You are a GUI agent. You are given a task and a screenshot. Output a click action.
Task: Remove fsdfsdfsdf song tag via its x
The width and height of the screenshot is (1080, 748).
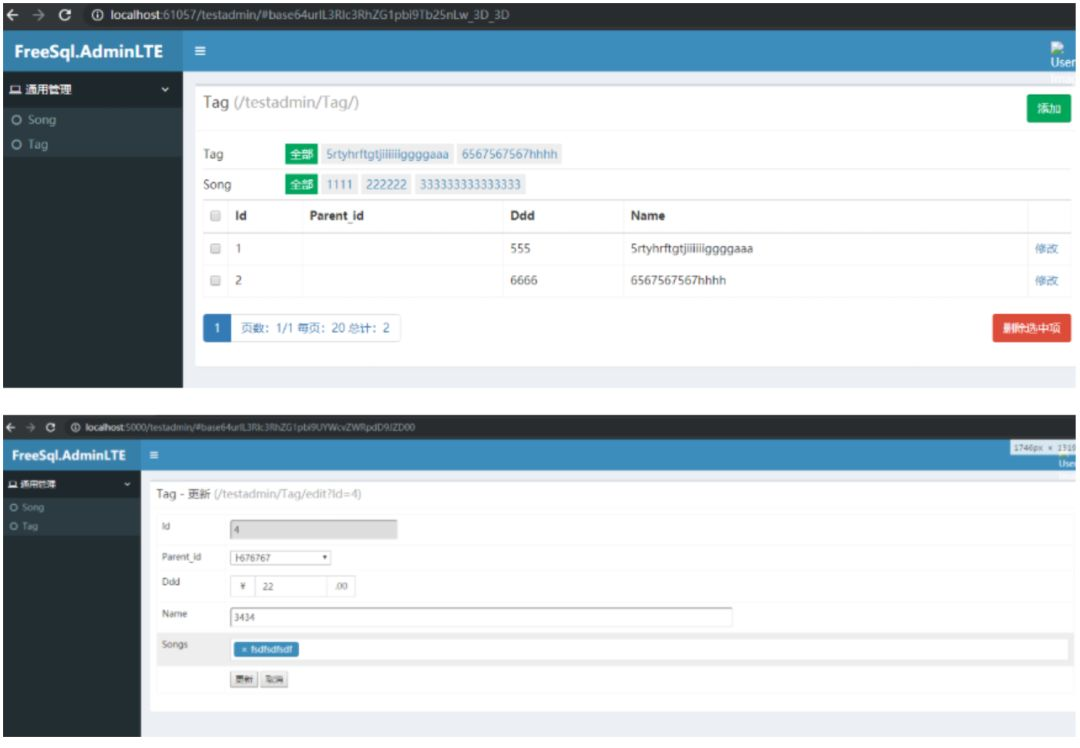244,650
